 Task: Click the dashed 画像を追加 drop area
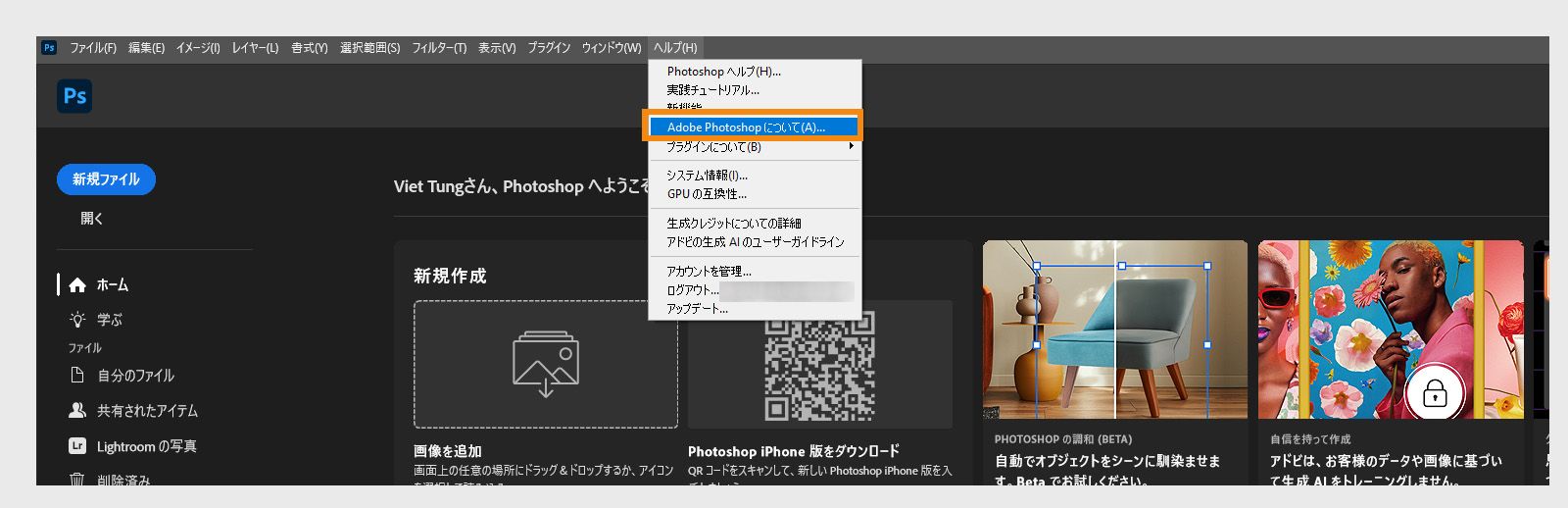click(546, 364)
